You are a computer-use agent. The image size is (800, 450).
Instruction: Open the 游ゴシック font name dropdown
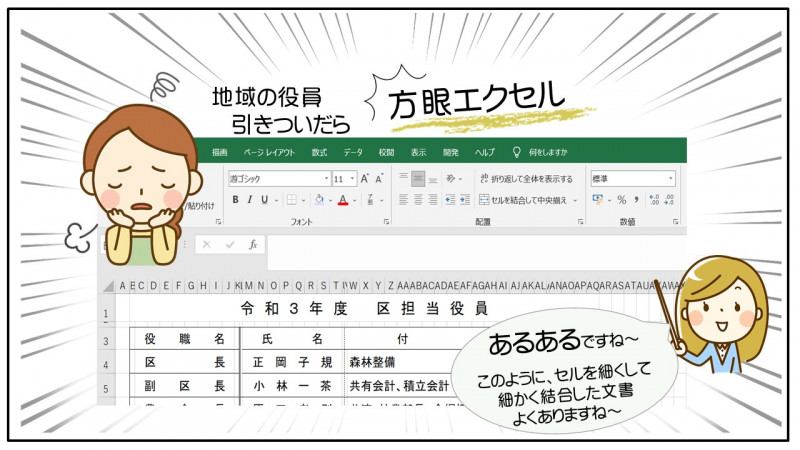(x=327, y=179)
